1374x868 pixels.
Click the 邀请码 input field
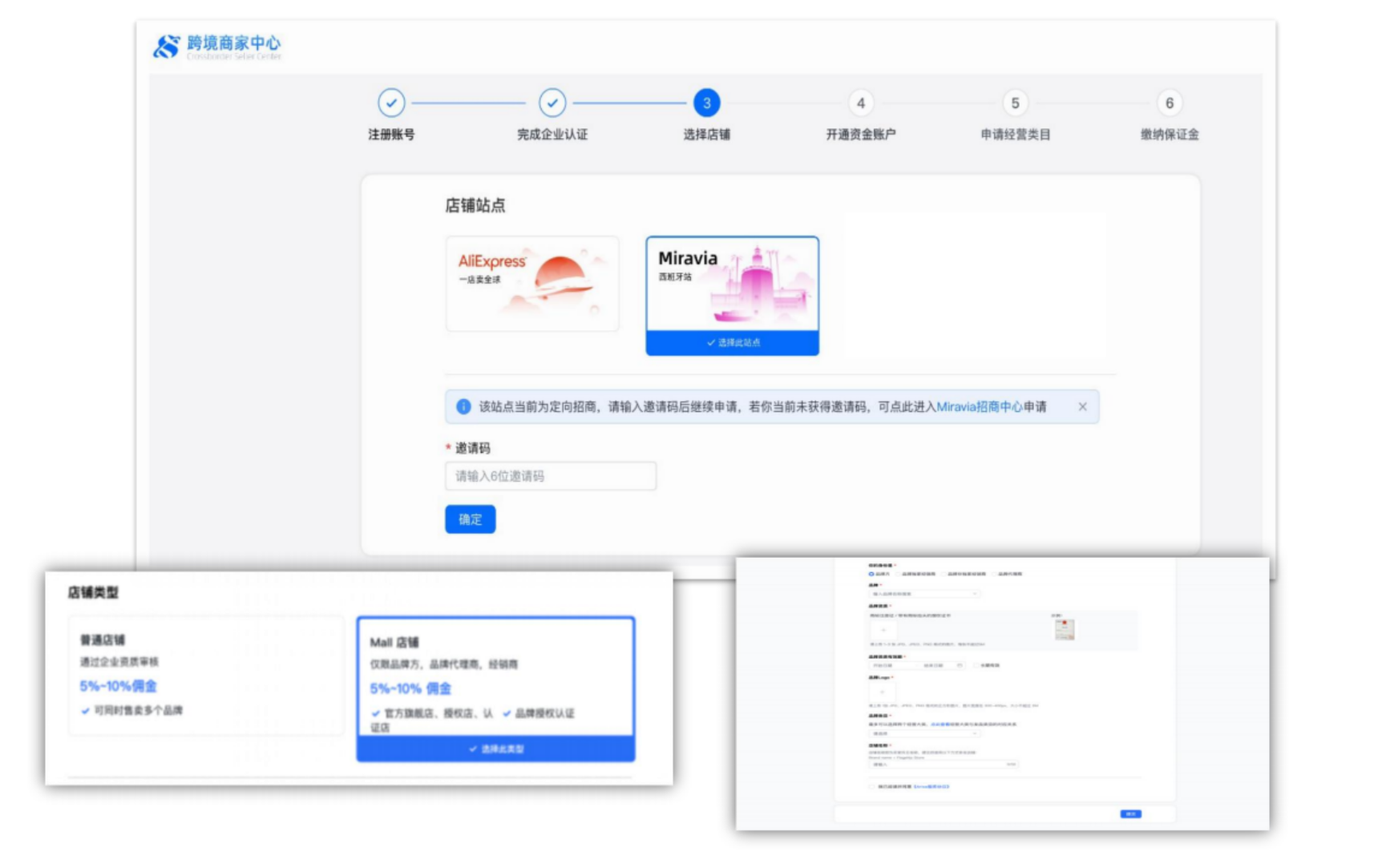(x=551, y=476)
